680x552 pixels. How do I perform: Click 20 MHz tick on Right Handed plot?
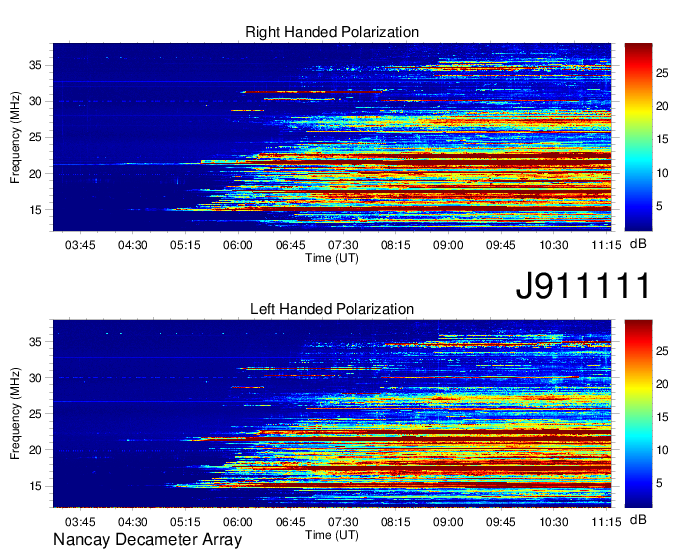35,174
